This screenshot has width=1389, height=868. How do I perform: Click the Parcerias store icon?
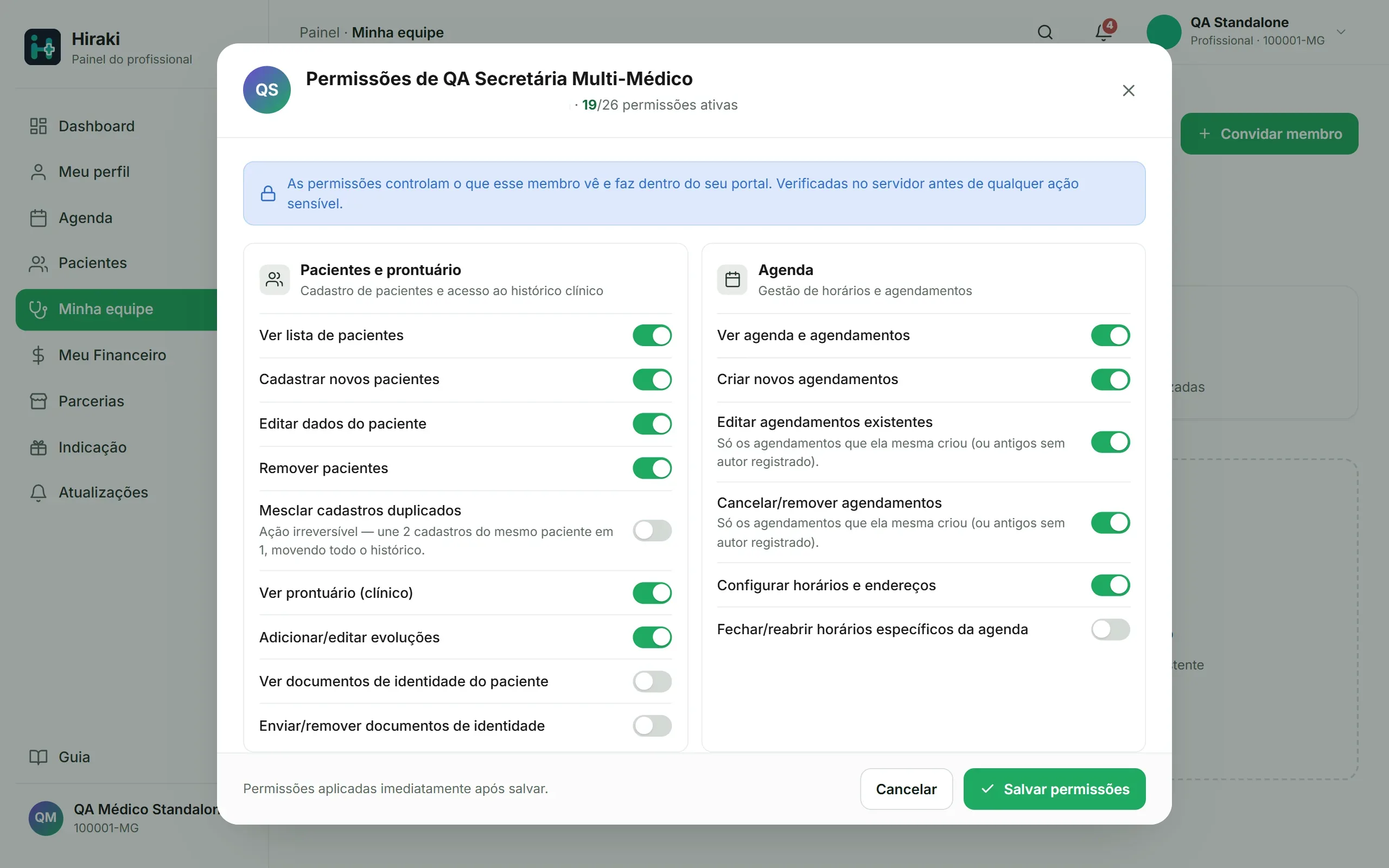pos(38,401)
